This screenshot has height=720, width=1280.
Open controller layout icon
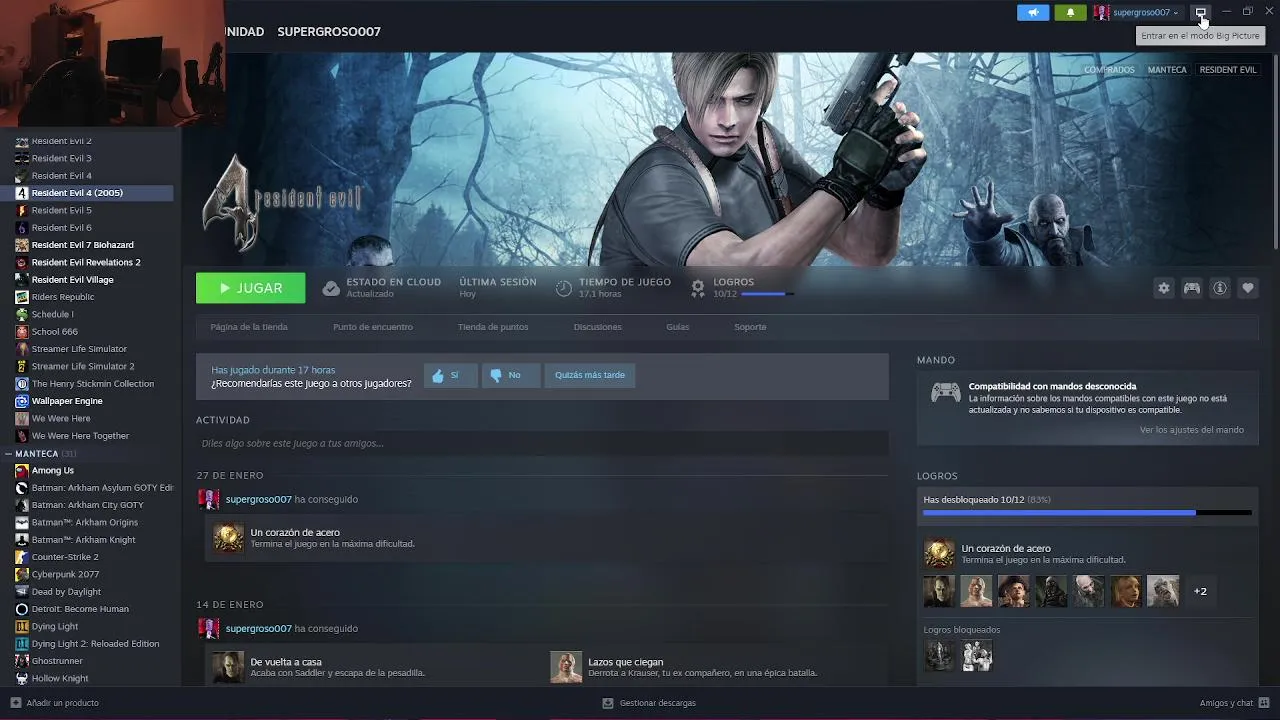click(1192, 288)
